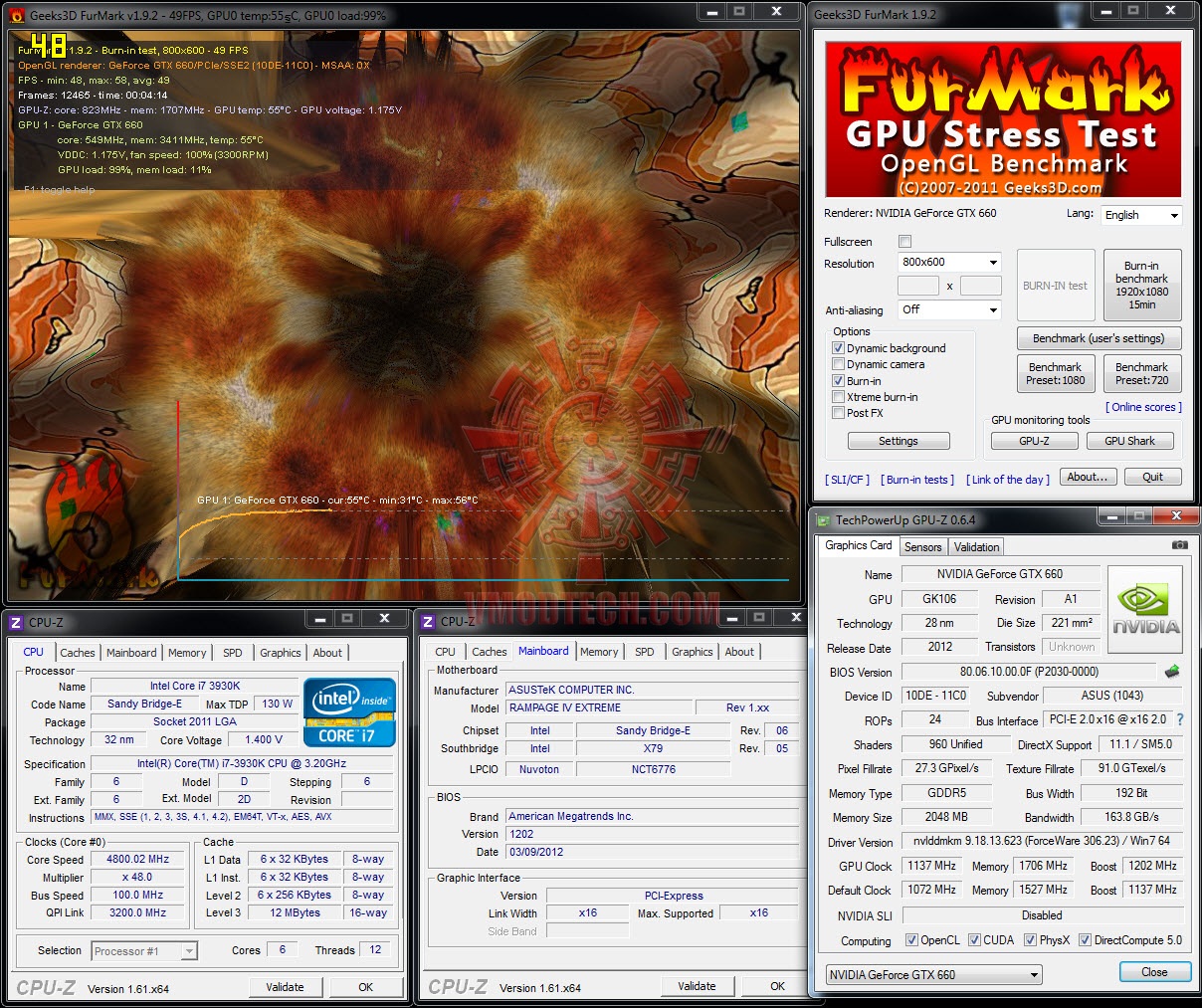Screen dimensions: 1202x1008
Task: Open the Anti-aliasing dropdown
Action: click(x=949, y=310)
